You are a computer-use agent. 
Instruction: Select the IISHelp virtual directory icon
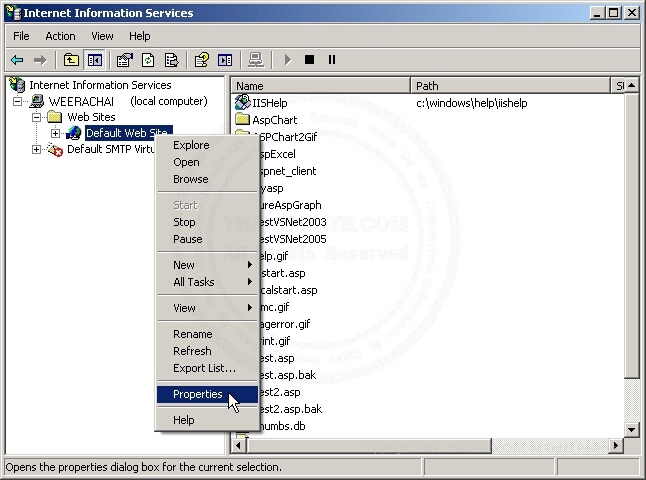tap(243, 102)
